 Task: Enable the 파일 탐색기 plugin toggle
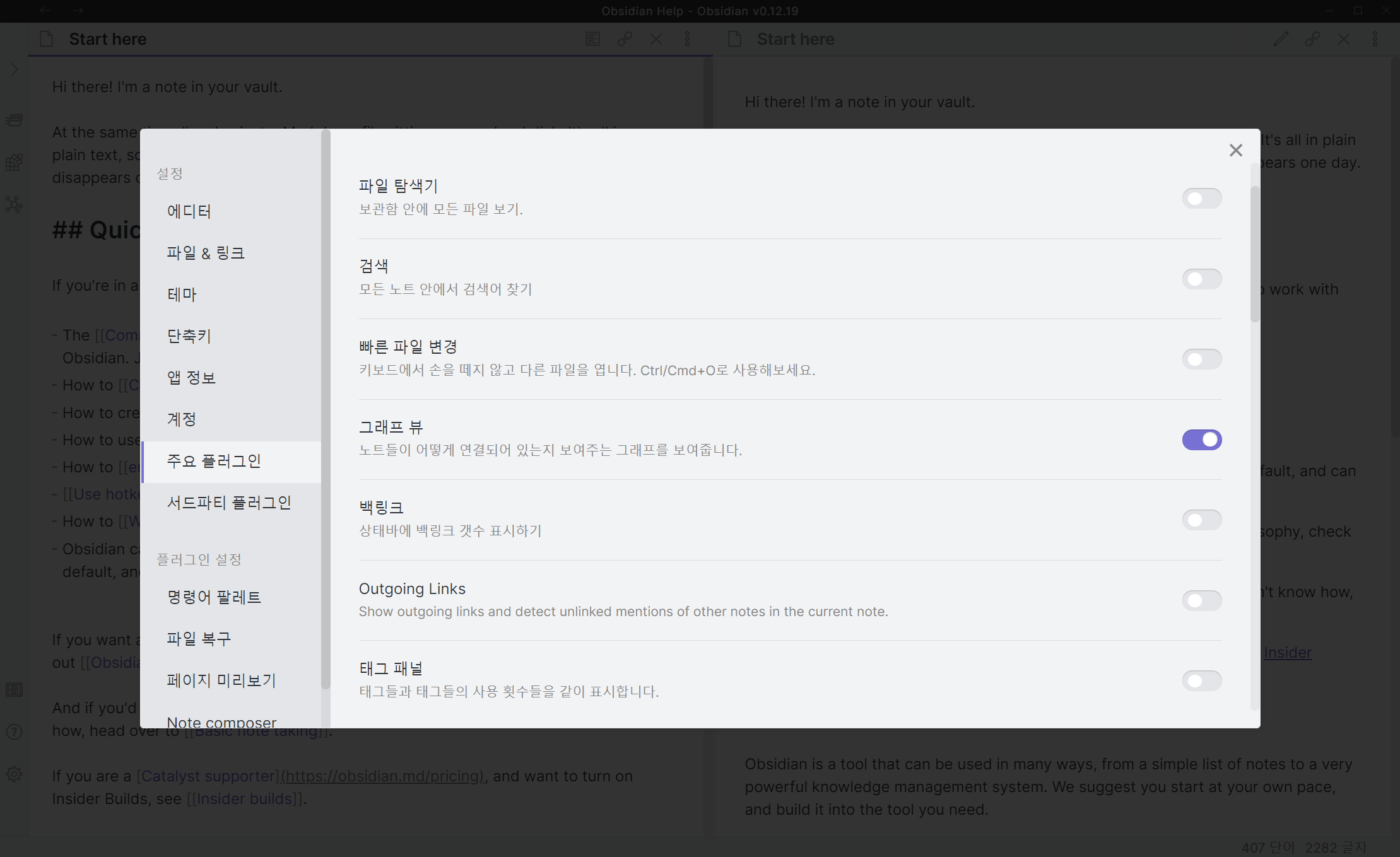coord(1201,199)
